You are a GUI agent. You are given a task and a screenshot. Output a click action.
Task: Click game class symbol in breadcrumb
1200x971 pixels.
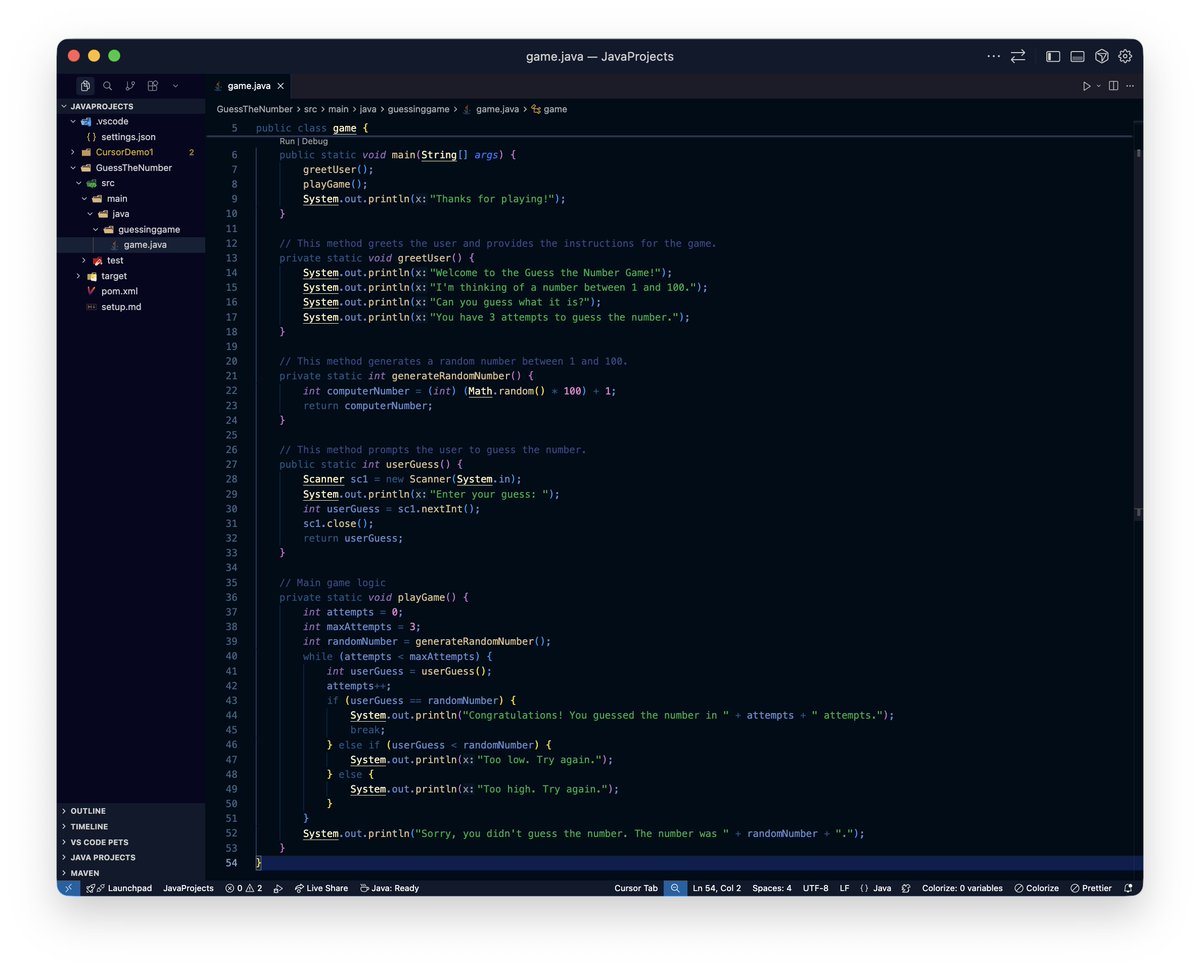click(549, 109)
